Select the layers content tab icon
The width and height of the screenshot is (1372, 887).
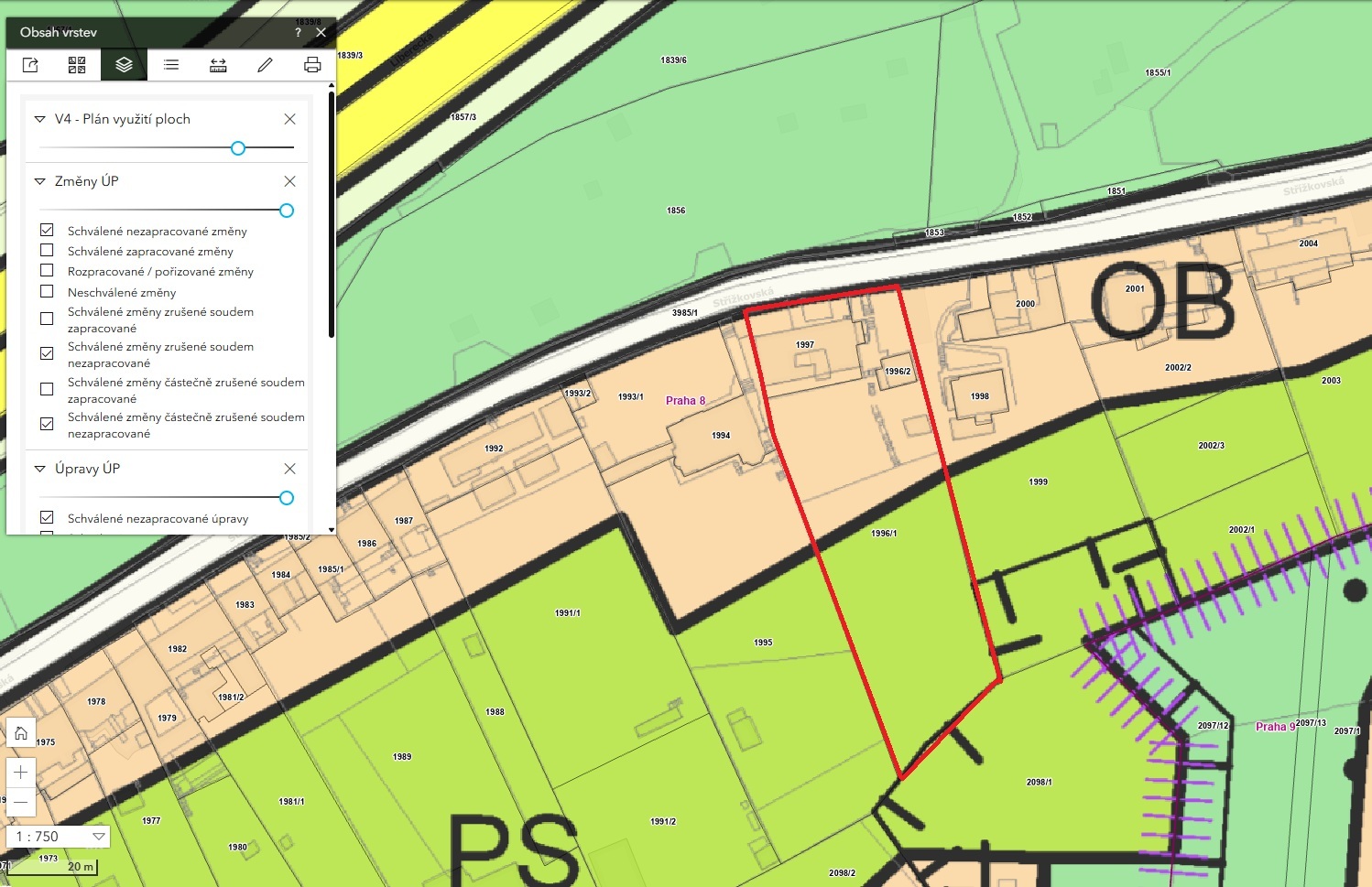click(x=124, y=65)
